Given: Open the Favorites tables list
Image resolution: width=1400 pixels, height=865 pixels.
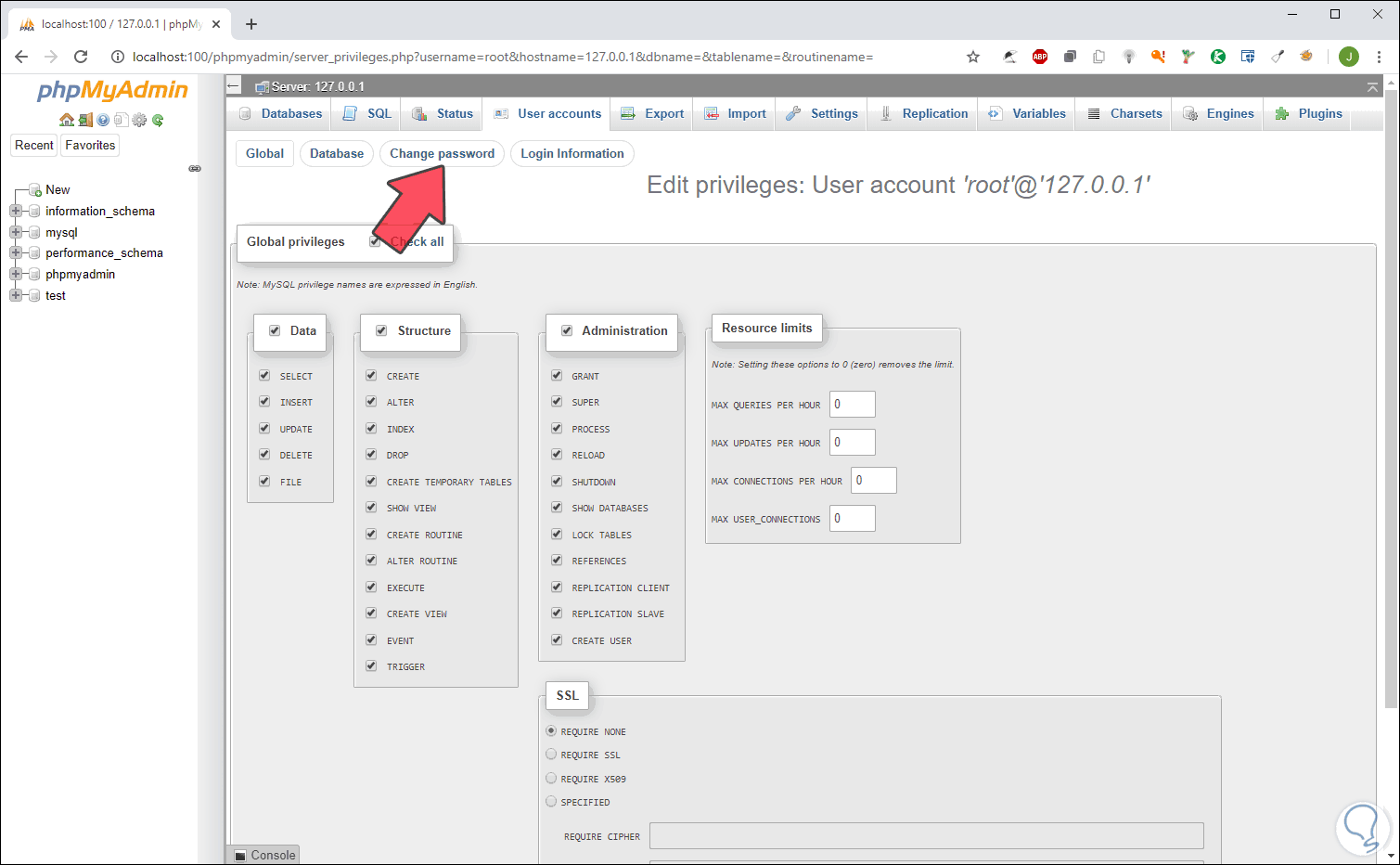Looking at the screenshot, I should pyautogui.click(x=90, y=146).
